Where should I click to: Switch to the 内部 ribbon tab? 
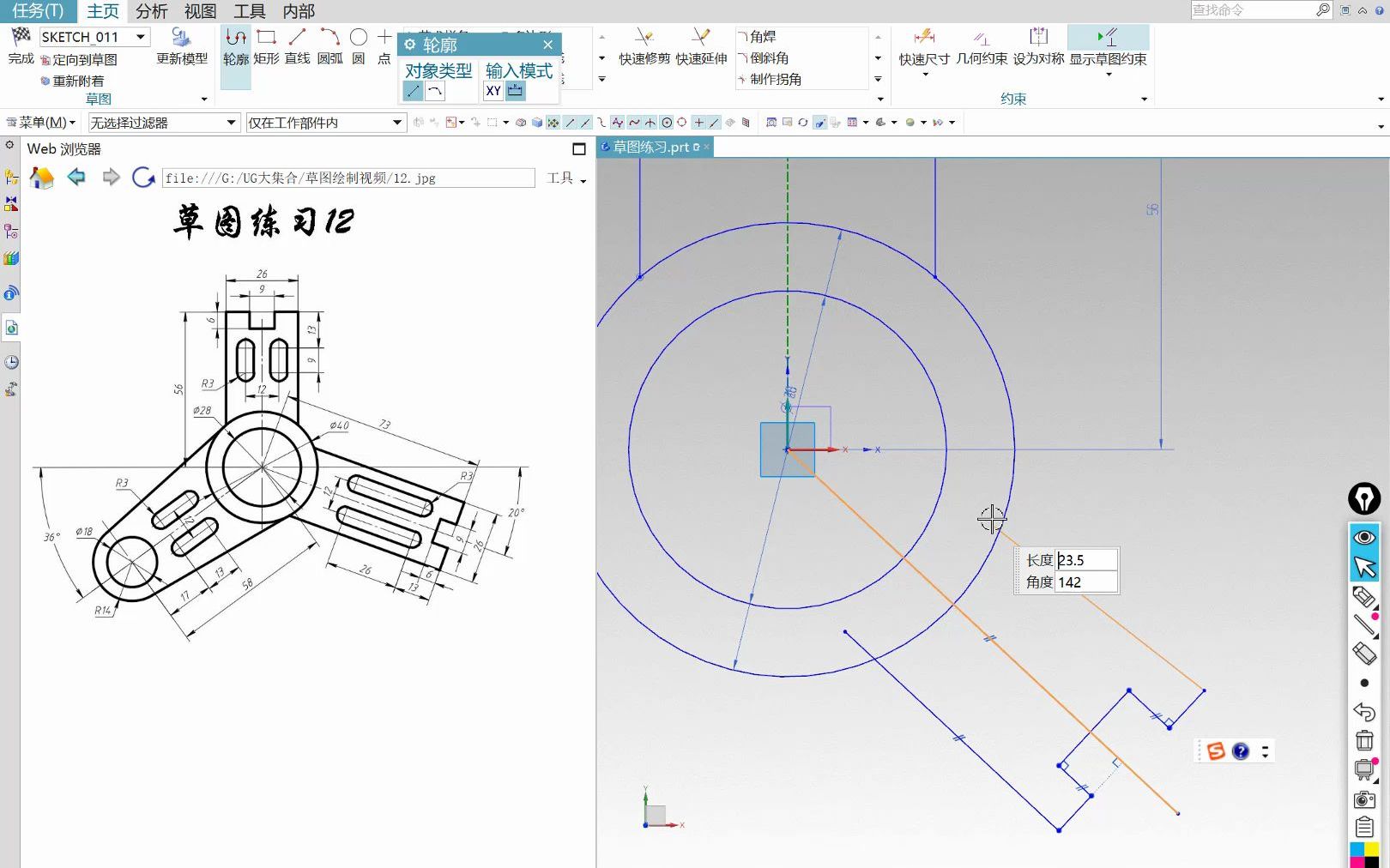(299, 11)
